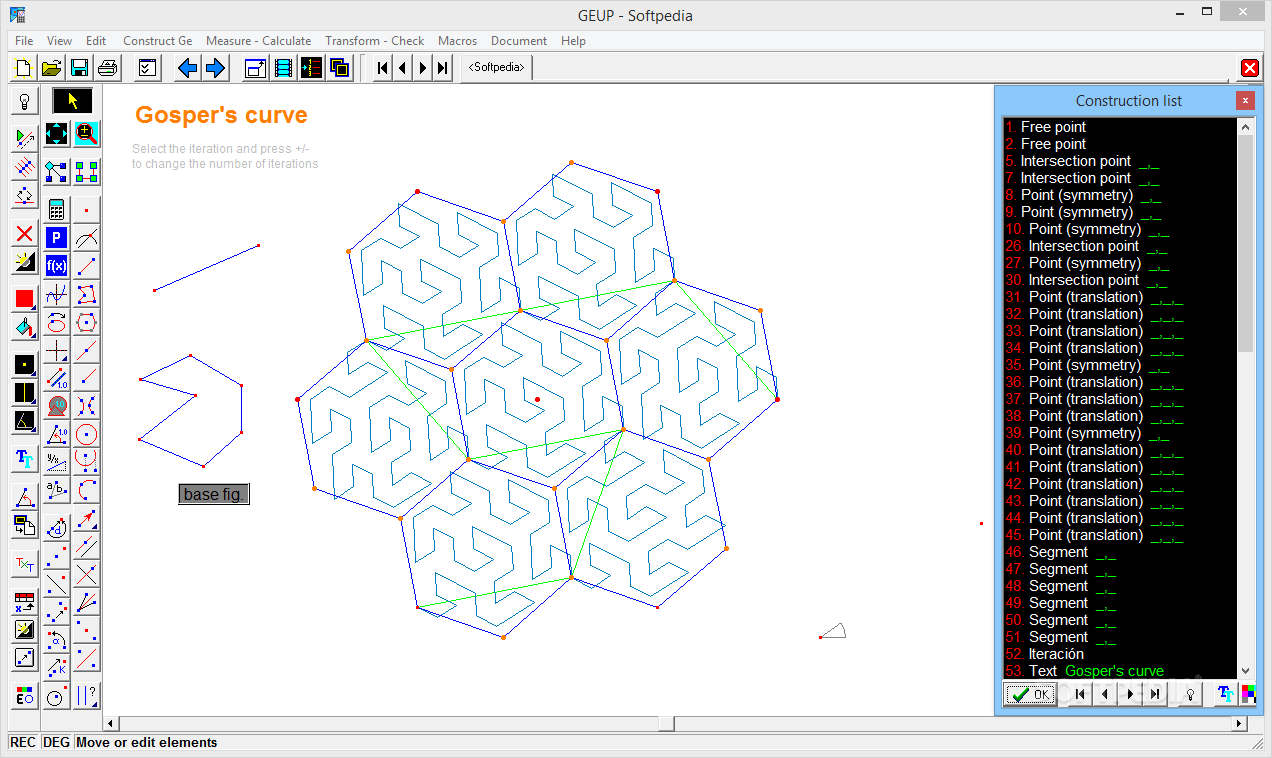Image resolution: width=1272 pixels, height=758 pixels.
Task: Go to last item in Construction list controls
Action: point(1155,694)
